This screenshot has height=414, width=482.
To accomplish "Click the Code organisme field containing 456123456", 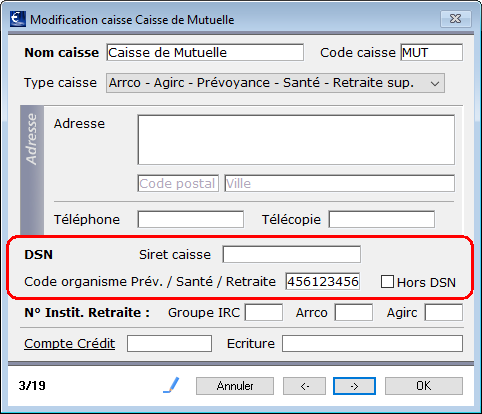I will pos(323,281).
